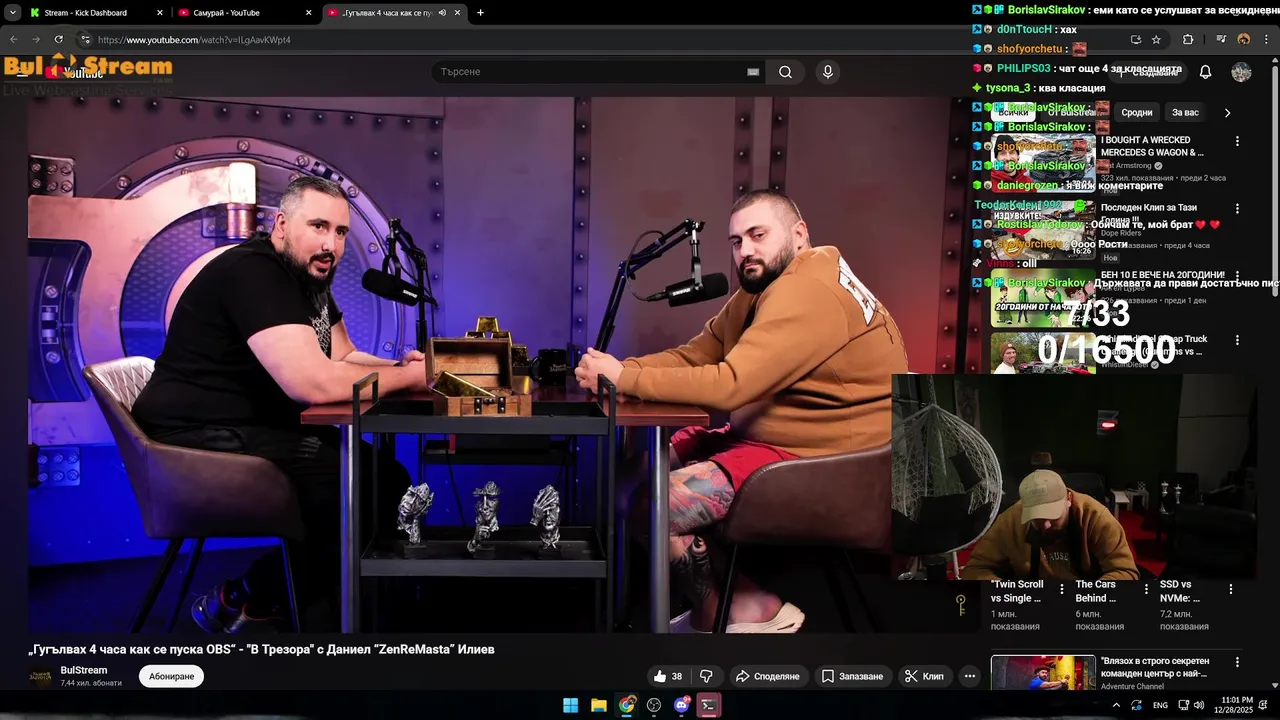Viewport: 1280px width, 720px height.
Task: Open the ENG language switcher
Action: coord(1160,705)
